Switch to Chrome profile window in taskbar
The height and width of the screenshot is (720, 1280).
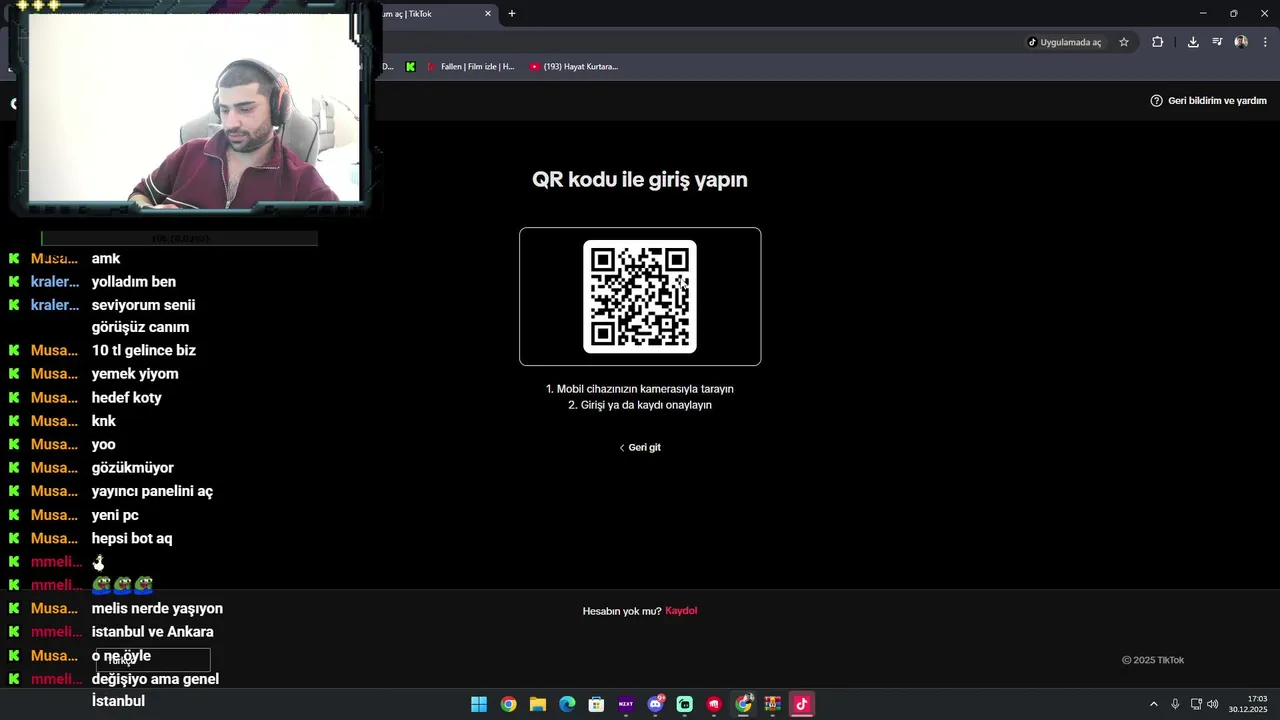point(743,704)
